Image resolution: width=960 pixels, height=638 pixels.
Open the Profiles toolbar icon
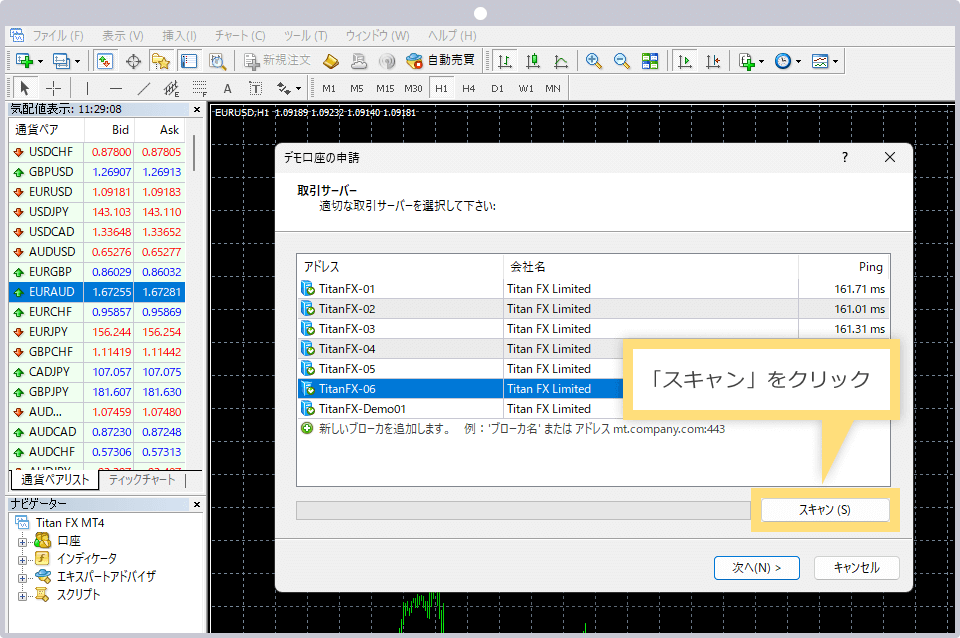[61, 61]
